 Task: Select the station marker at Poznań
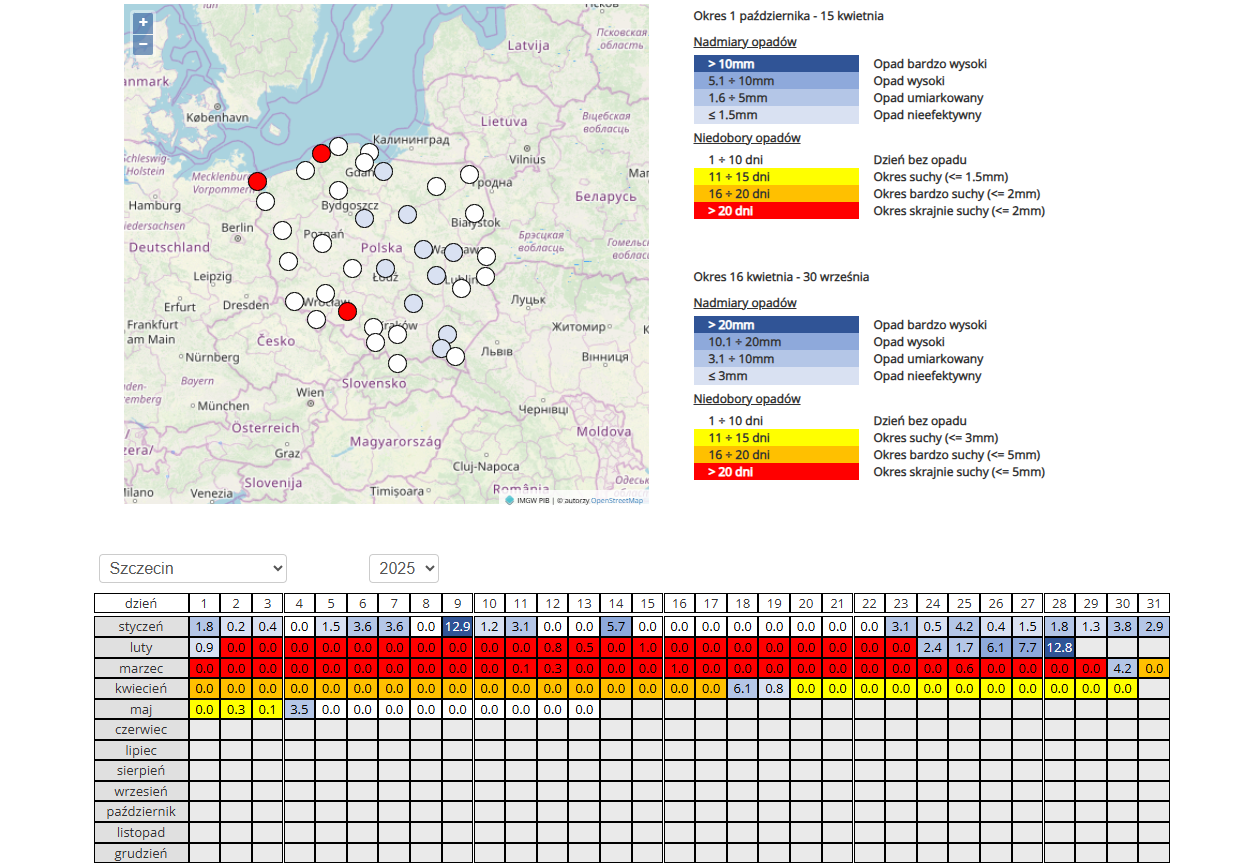(322, 243)
